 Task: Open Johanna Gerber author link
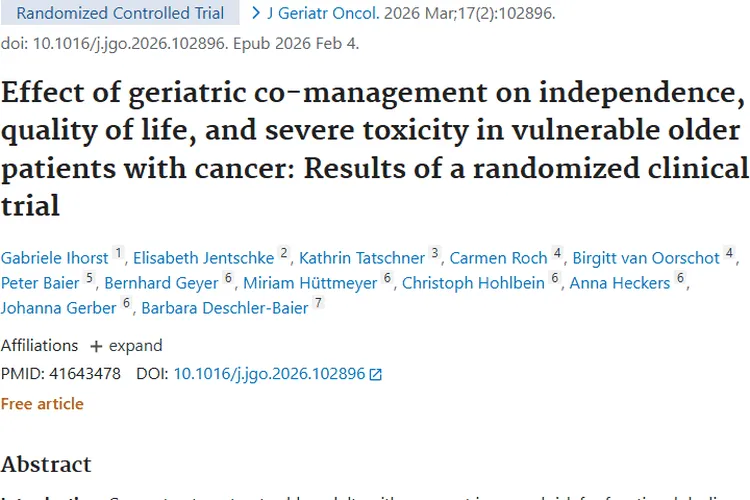tap(58, 308)
